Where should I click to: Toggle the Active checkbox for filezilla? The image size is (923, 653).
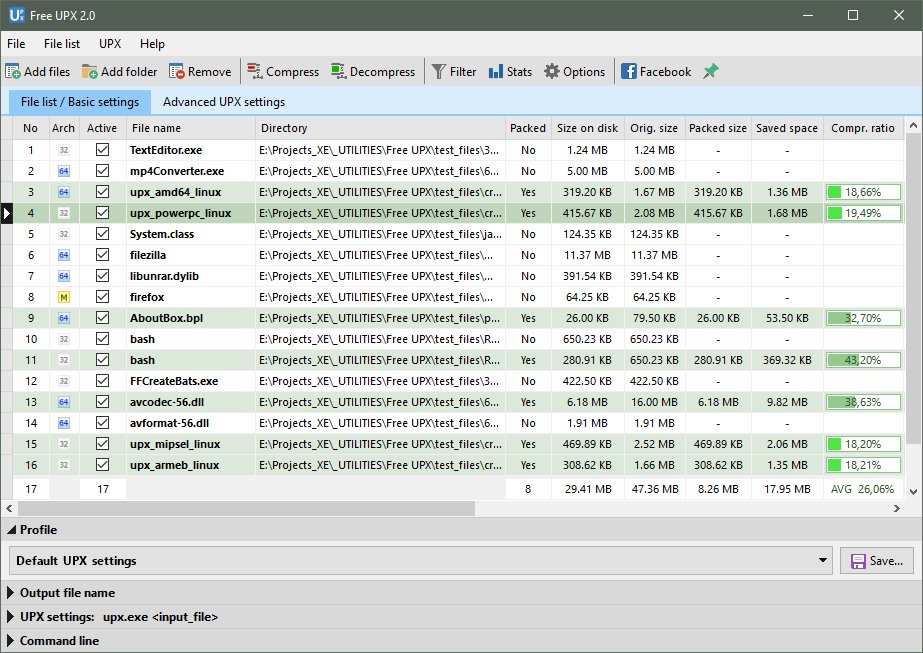[102, 255]
